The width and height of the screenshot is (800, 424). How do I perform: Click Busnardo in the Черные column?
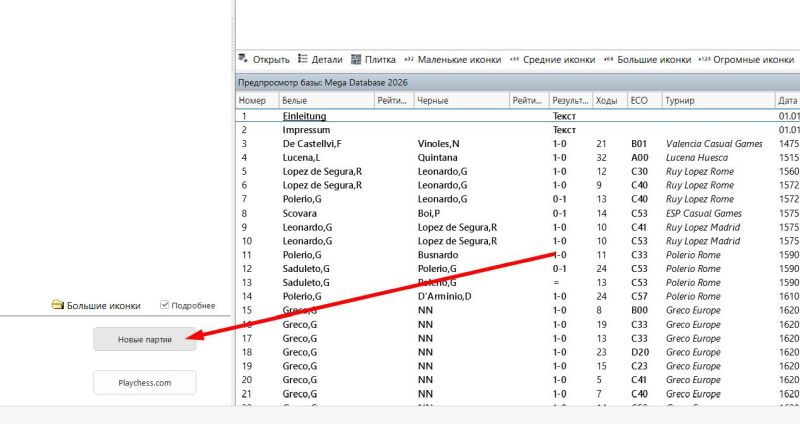point(438,255)
